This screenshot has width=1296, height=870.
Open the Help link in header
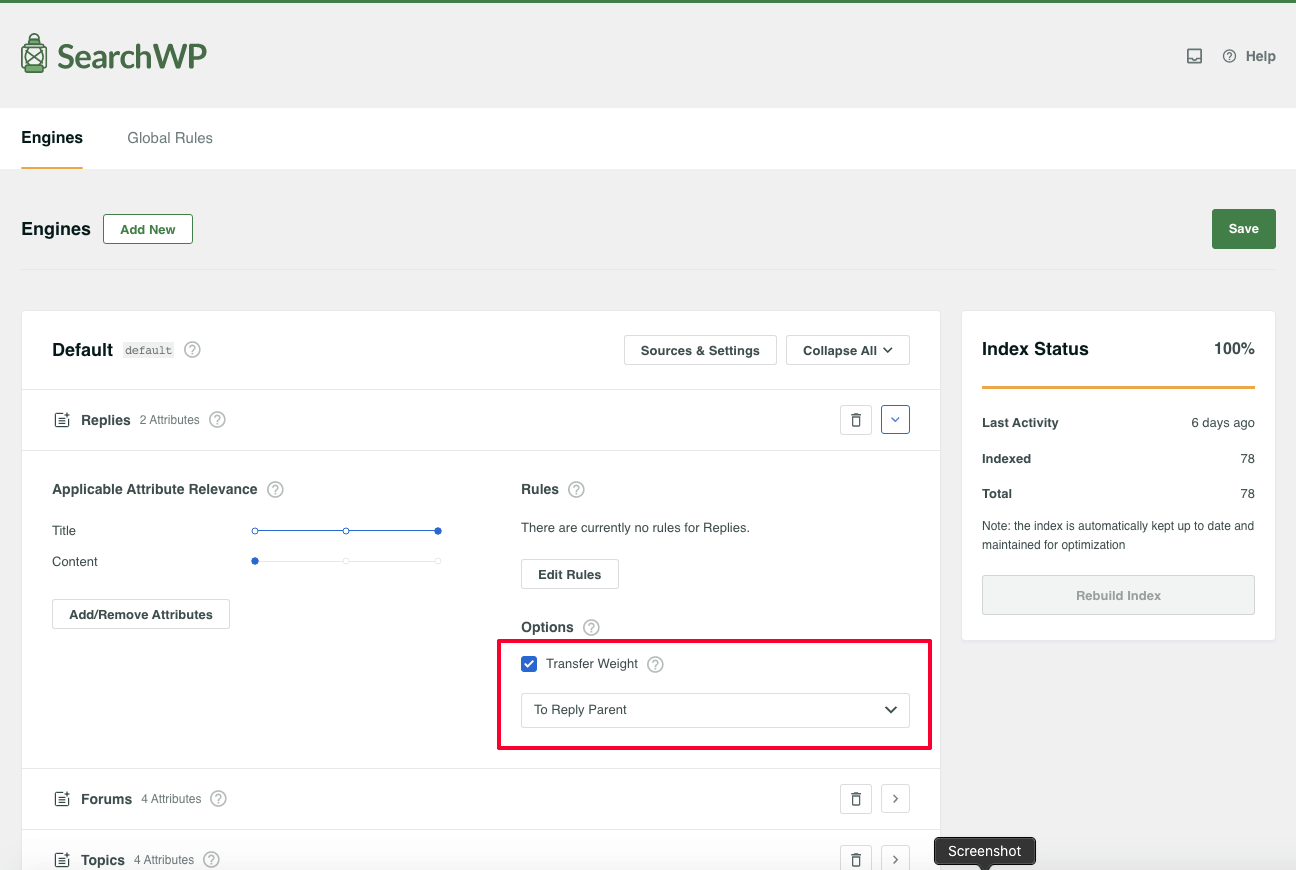point(1249,56)
